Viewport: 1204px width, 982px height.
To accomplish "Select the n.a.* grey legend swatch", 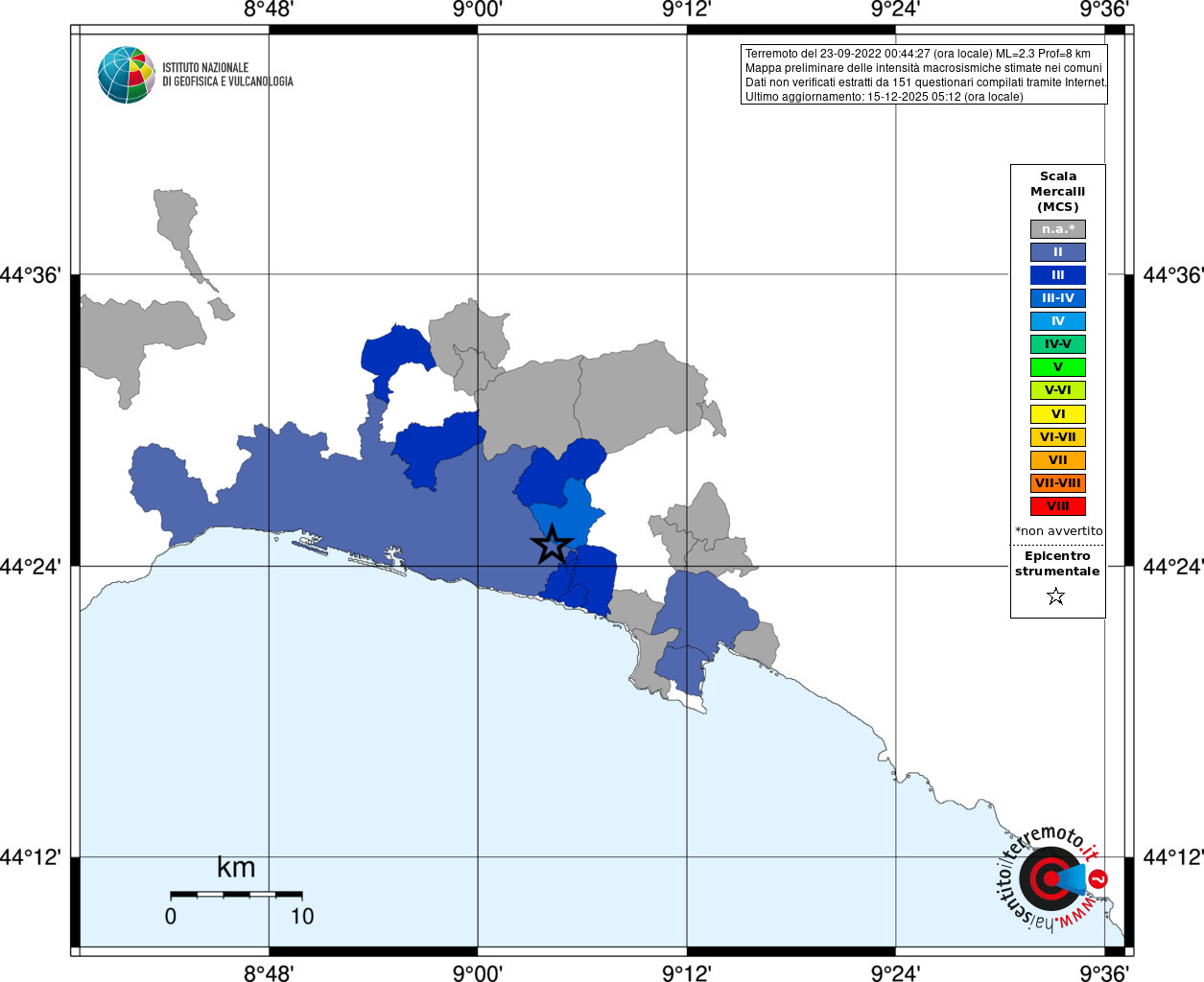I will click(x=1058, y=229).
